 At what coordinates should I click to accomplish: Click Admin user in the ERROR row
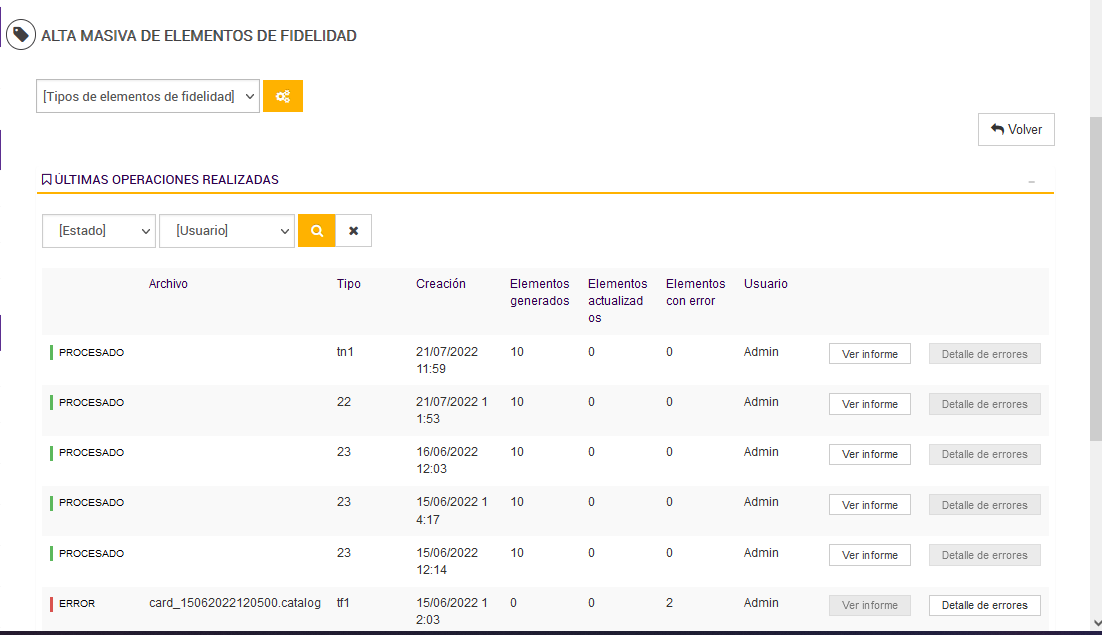click(x=761, y=603)
